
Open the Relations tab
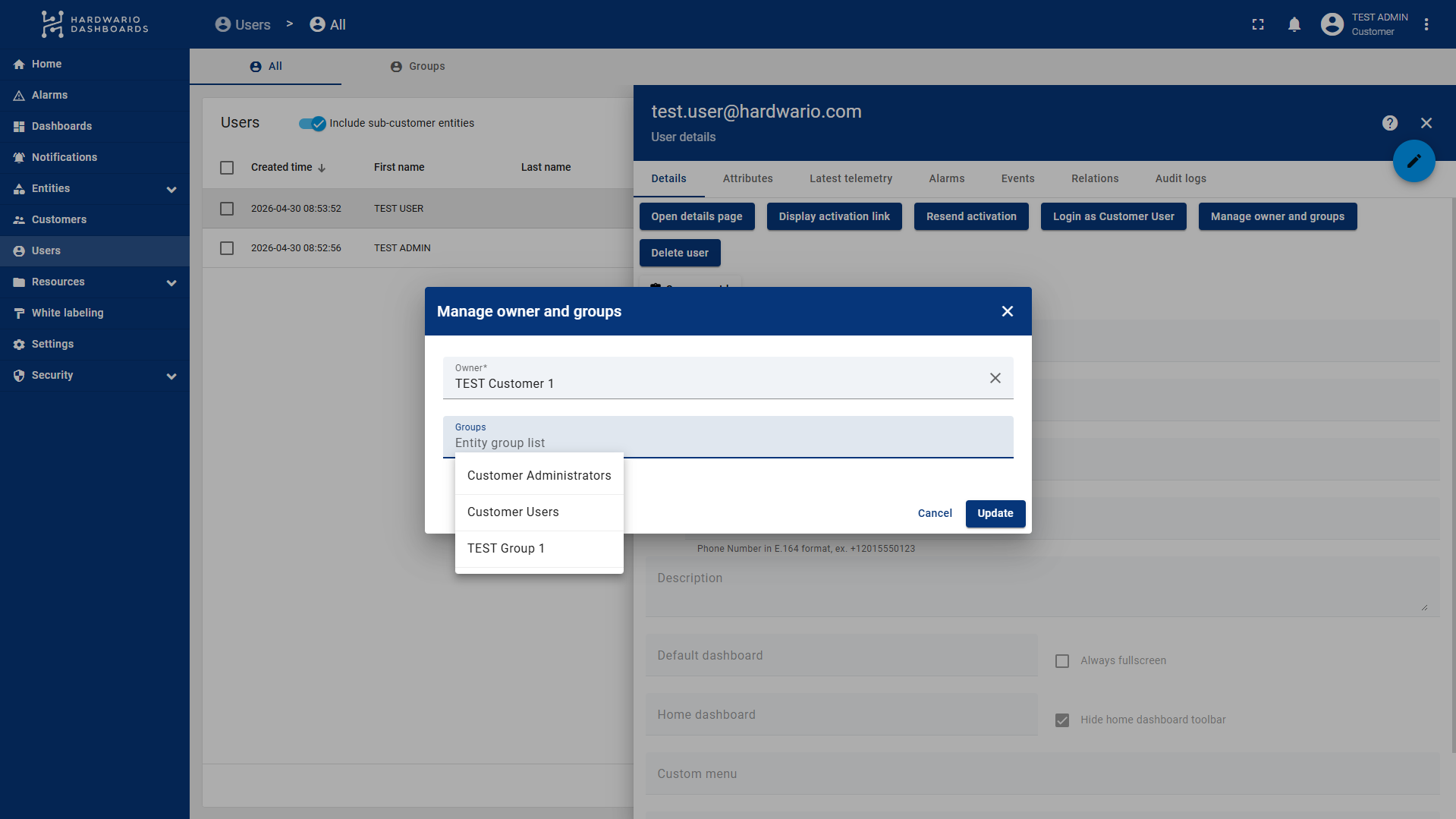point(1095,179)
